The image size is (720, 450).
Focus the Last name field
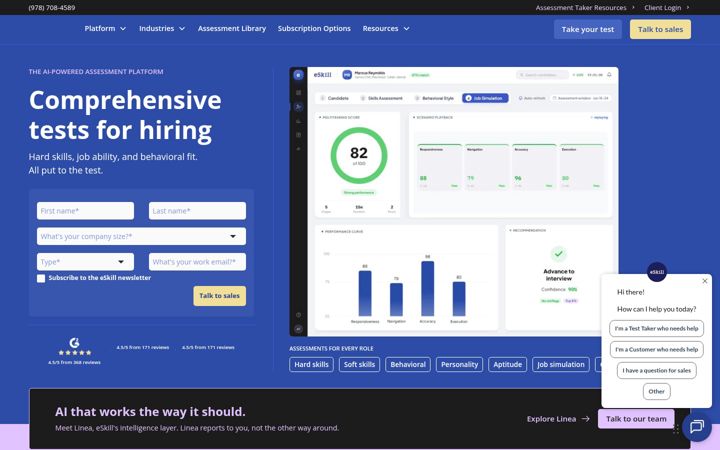197,211
